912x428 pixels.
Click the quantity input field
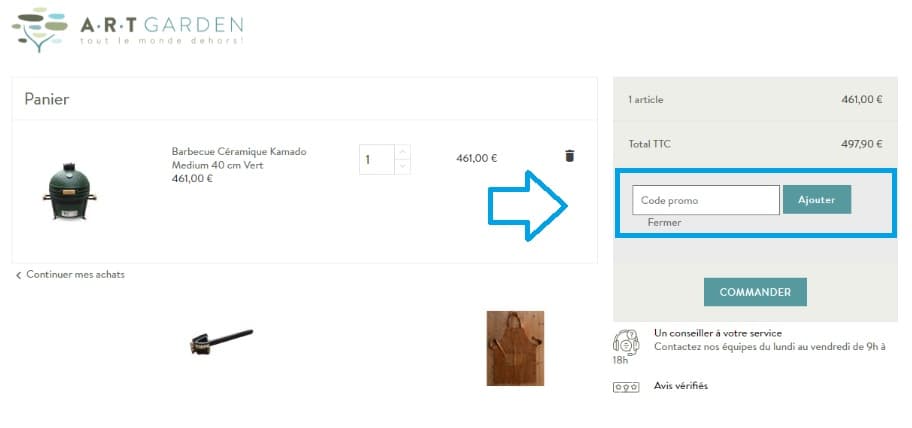click(377, 159)
